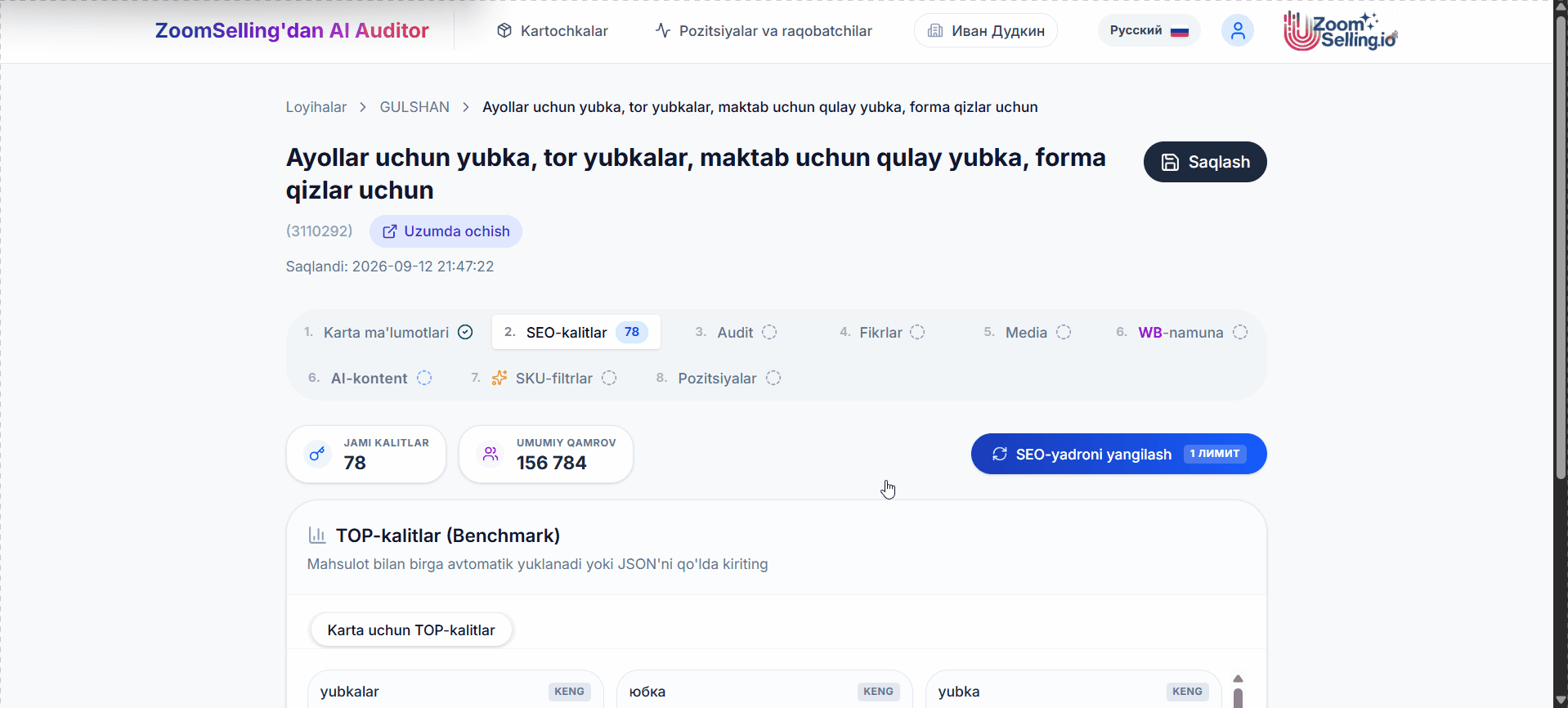The height and width of the screenshot is (708, 1568).
Task: Switch to the Audit tab
Action: point(736,332)
